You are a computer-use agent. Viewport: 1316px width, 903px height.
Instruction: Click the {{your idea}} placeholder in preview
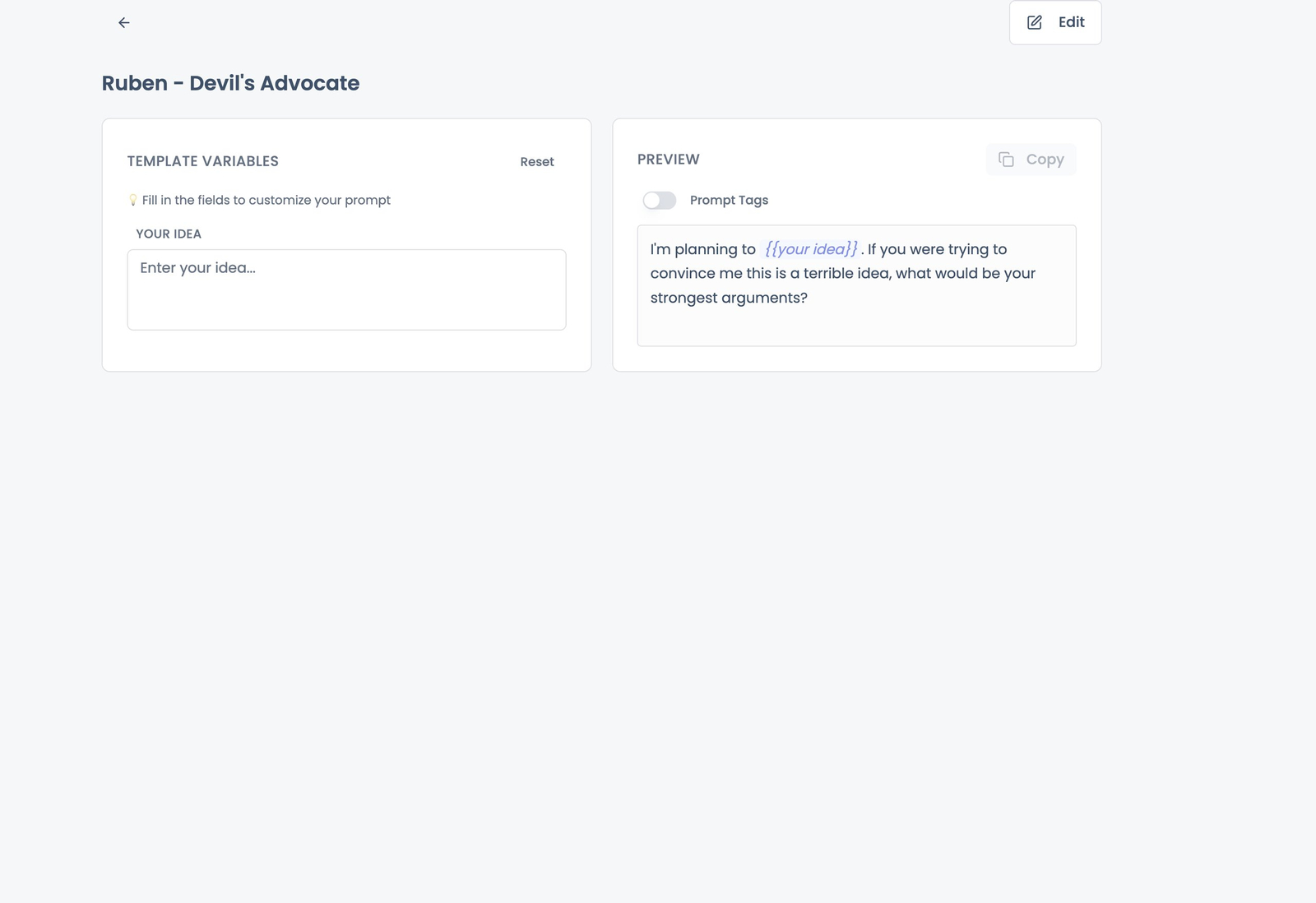811,249
